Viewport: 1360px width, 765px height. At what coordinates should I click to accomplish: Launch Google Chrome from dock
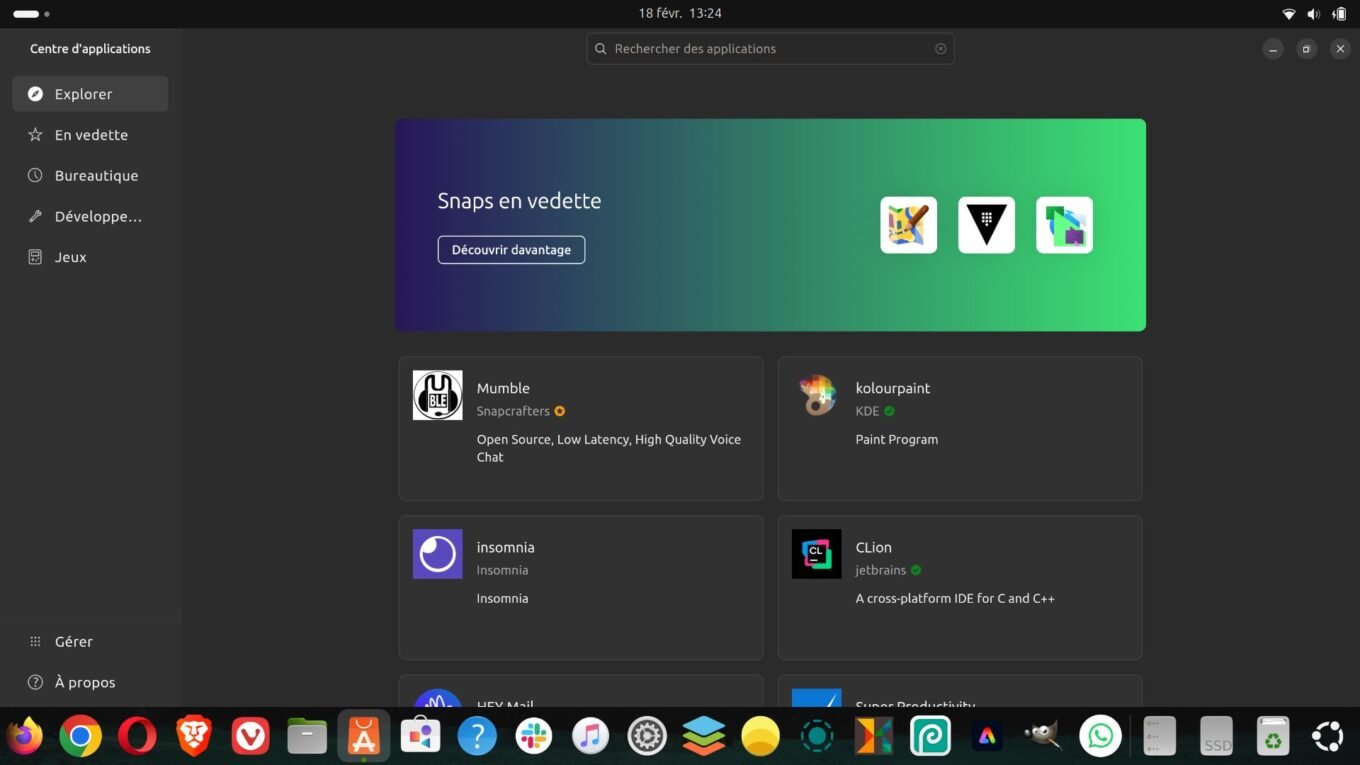[x=81, y=737]
